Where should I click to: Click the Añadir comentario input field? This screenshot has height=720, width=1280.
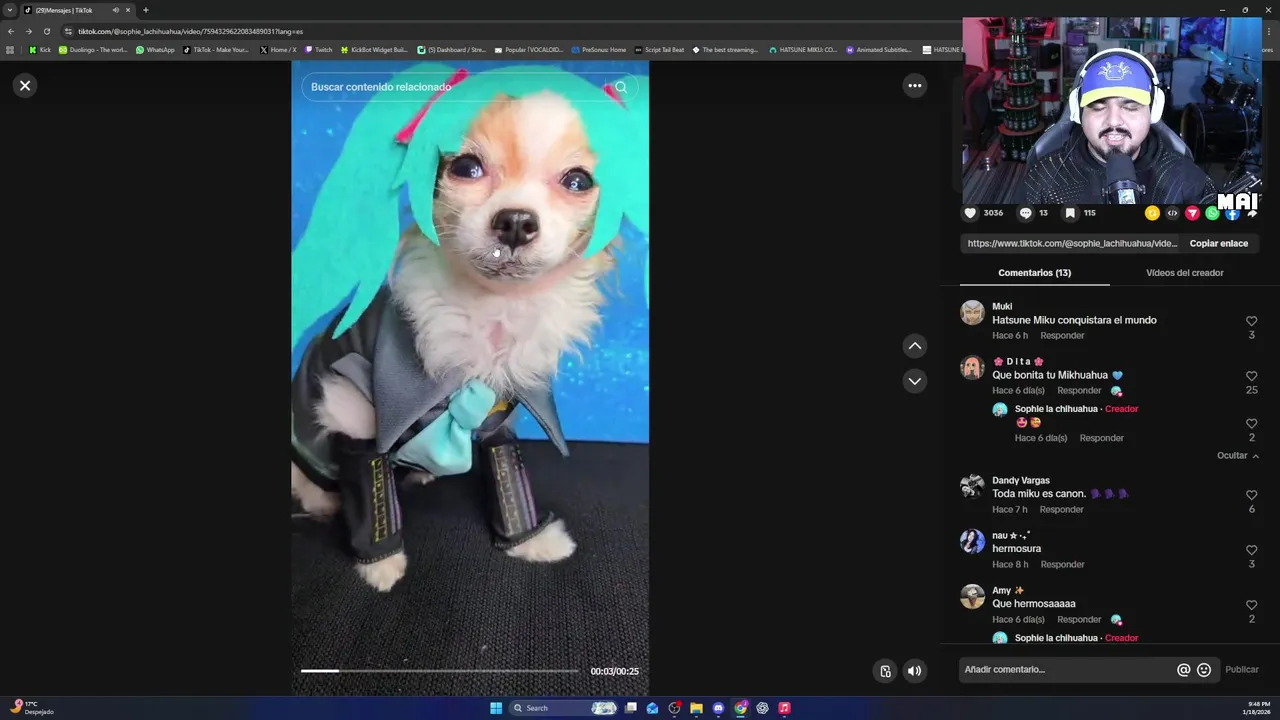click(x=1066, y=670)
